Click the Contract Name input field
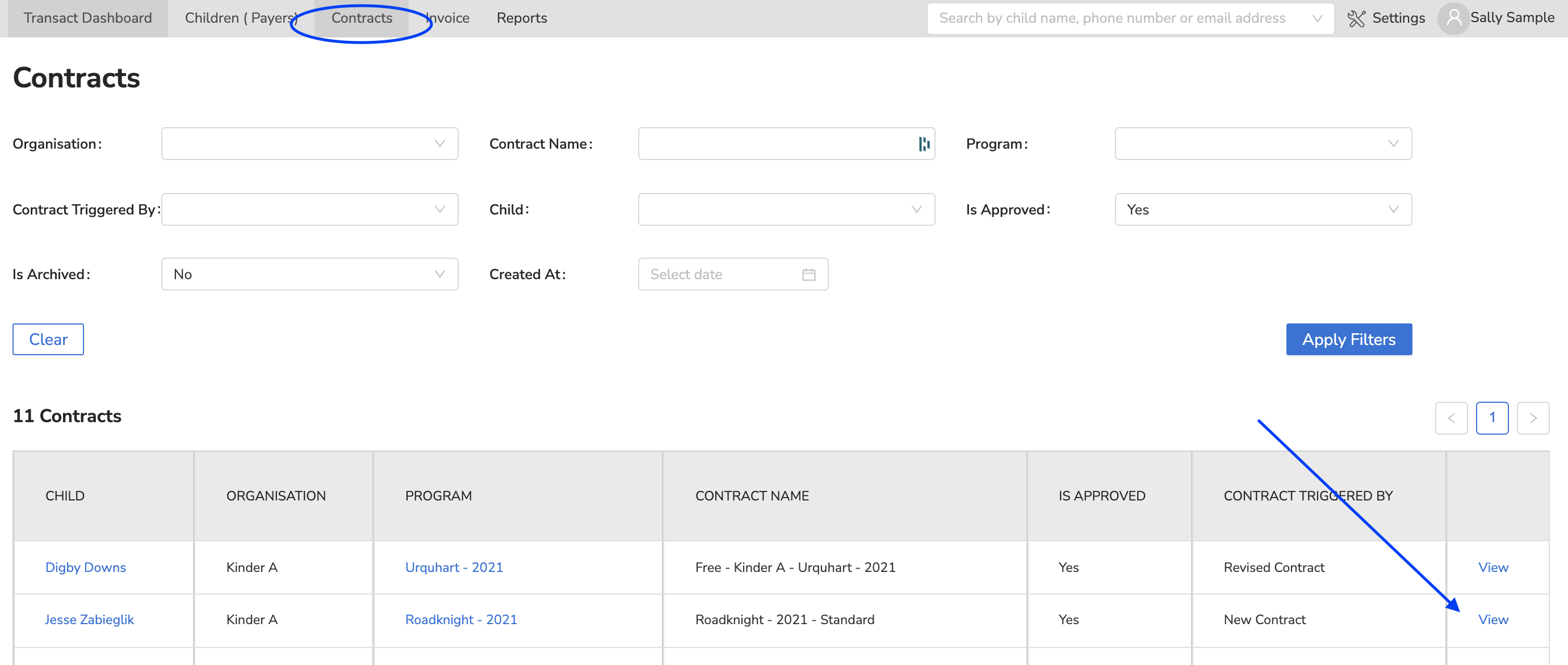 [773, 144]
